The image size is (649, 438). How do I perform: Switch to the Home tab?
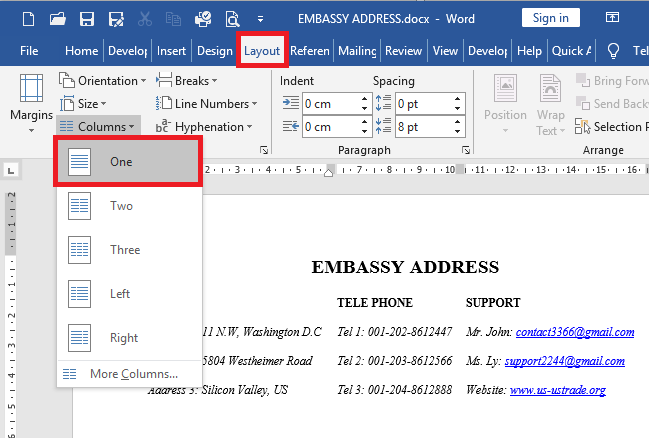click(x=82, y=51)
